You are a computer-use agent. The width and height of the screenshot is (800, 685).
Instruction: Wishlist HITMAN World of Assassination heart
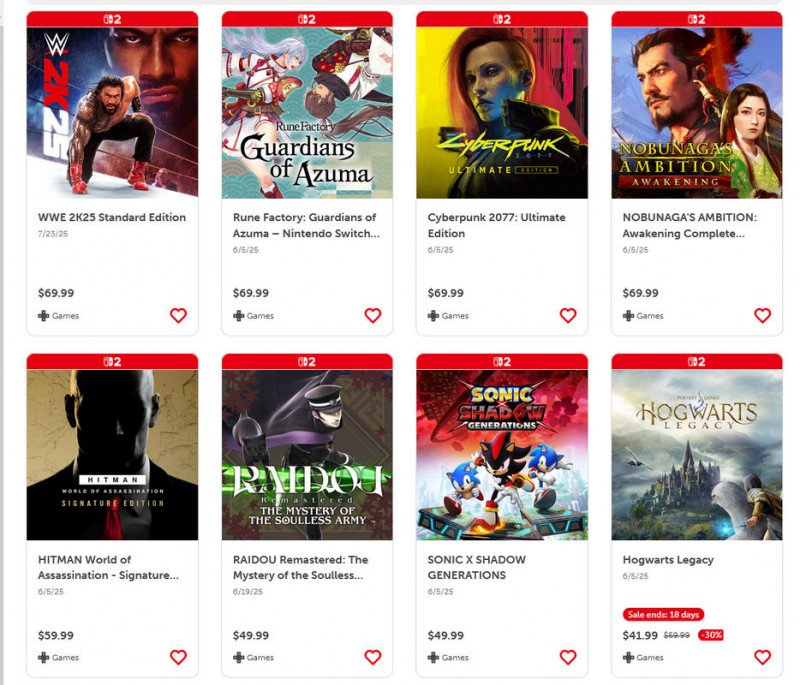[178, 657]
